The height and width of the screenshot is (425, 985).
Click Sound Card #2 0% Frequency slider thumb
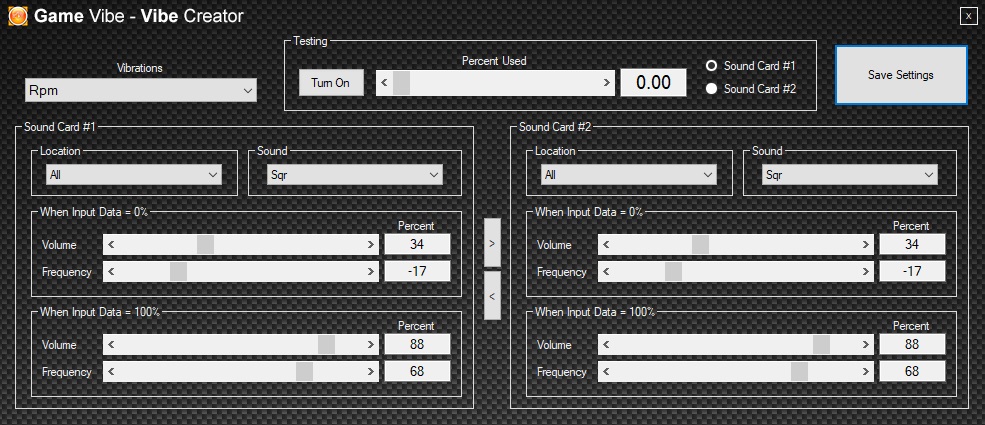(673, 272)
